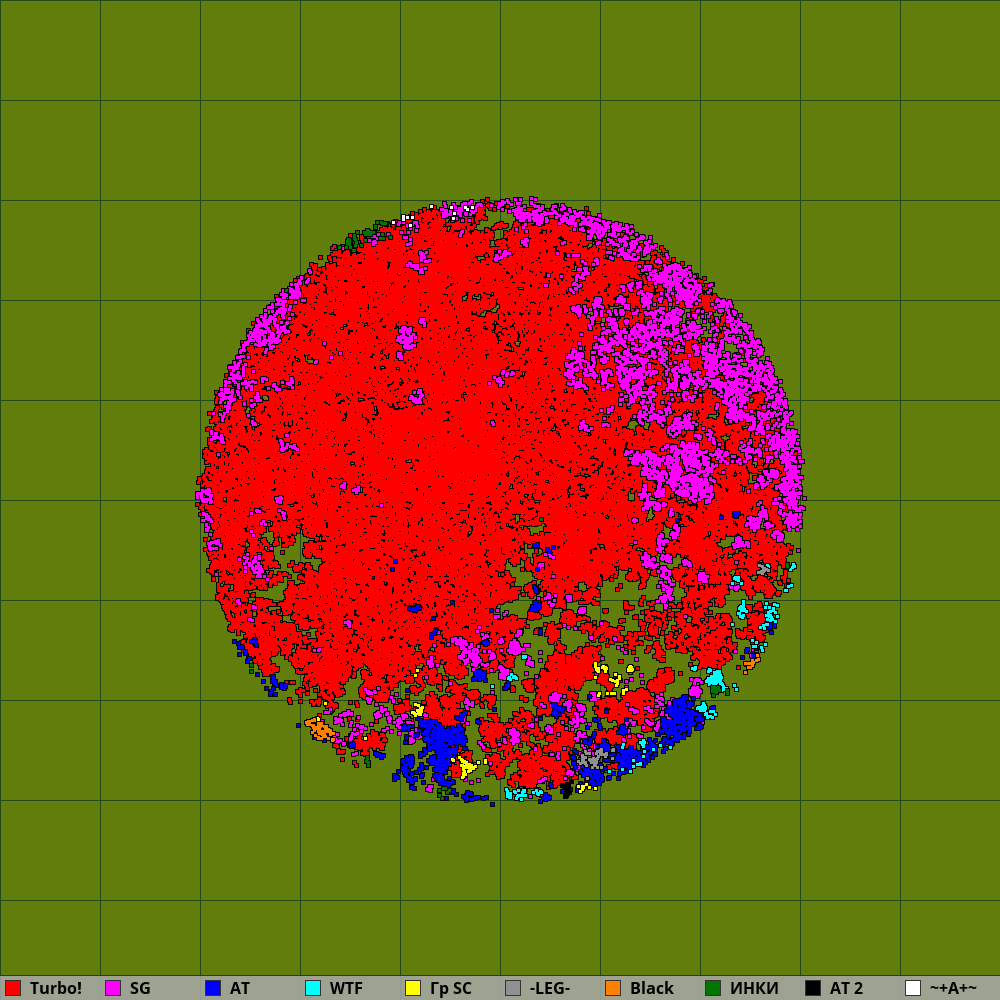Select the 'WTF' legend label
The image size is (1000, 1000).
(x=346, y=988)
